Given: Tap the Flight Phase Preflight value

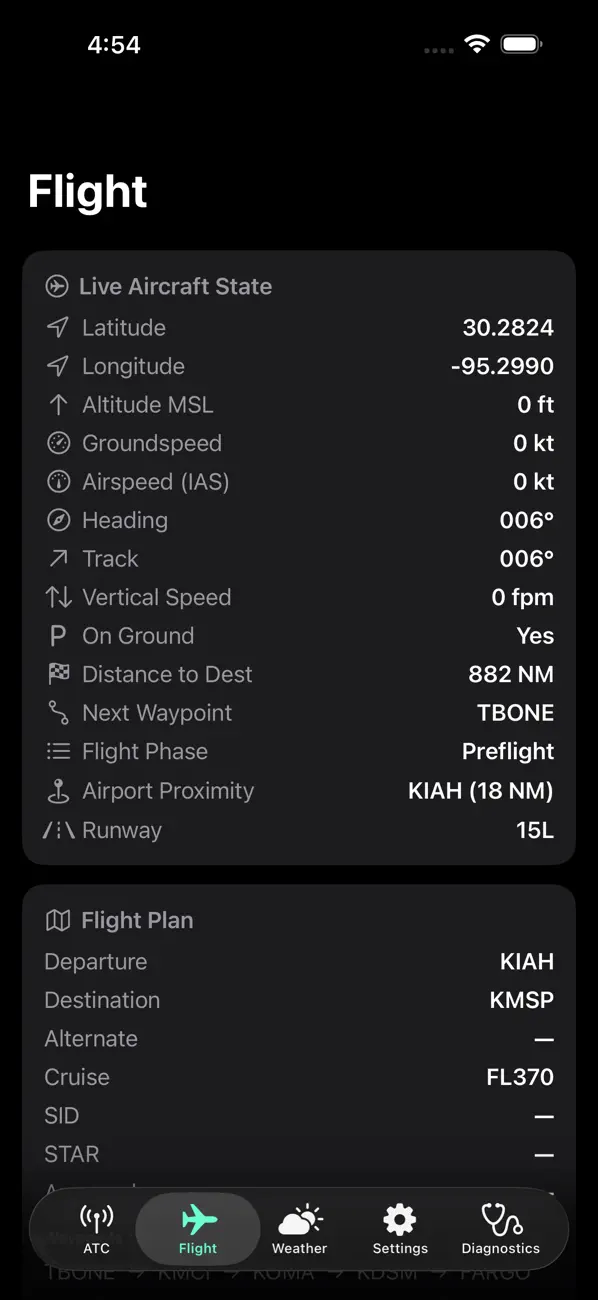Looking at the screenshot, I should point(507,751).
